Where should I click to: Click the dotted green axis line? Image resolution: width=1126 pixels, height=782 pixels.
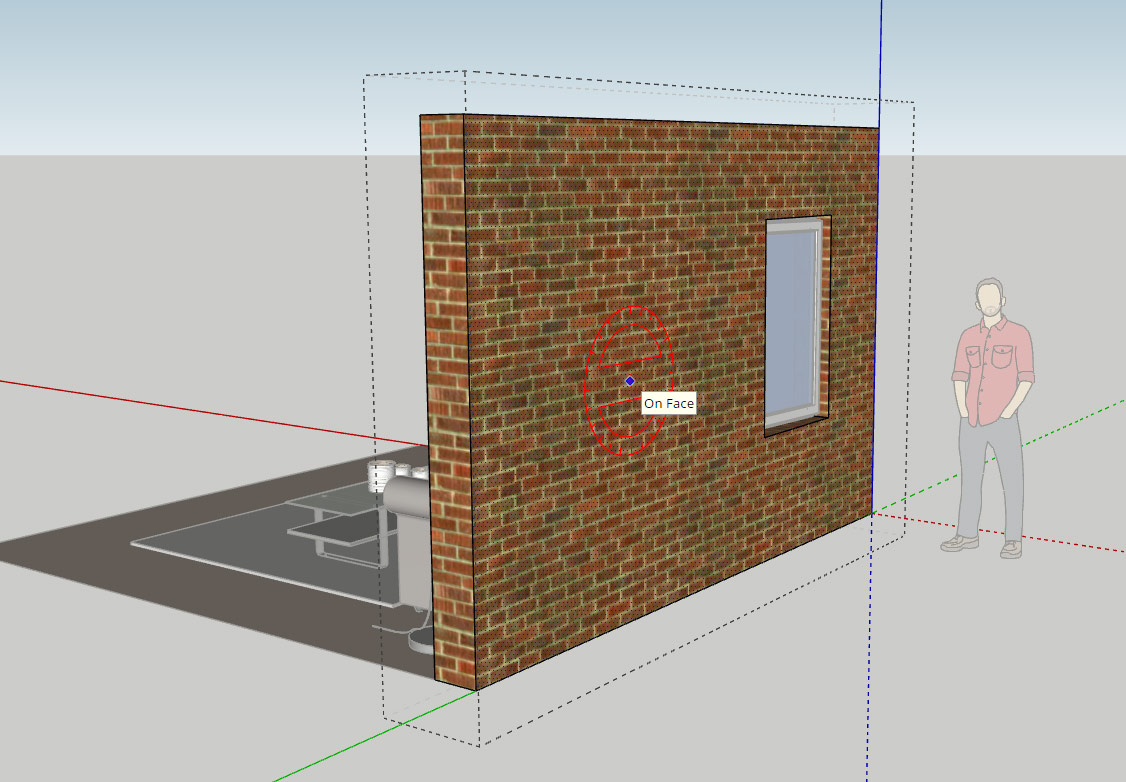pos(1060,428)
